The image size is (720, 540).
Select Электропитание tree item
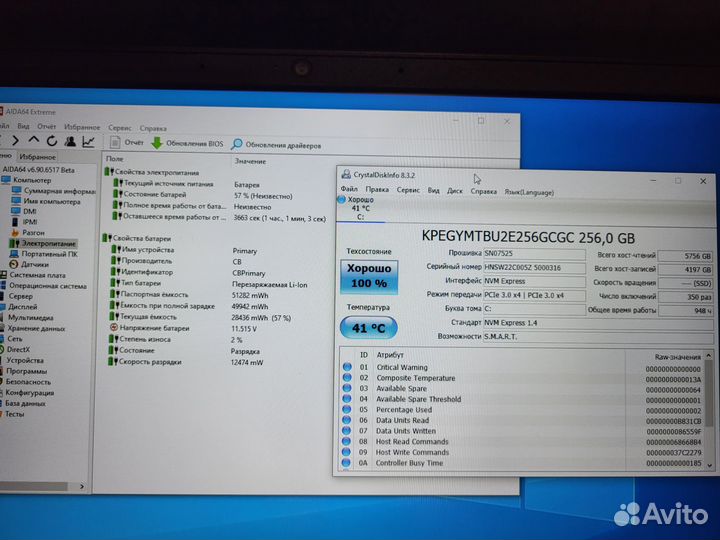point(43,243)
